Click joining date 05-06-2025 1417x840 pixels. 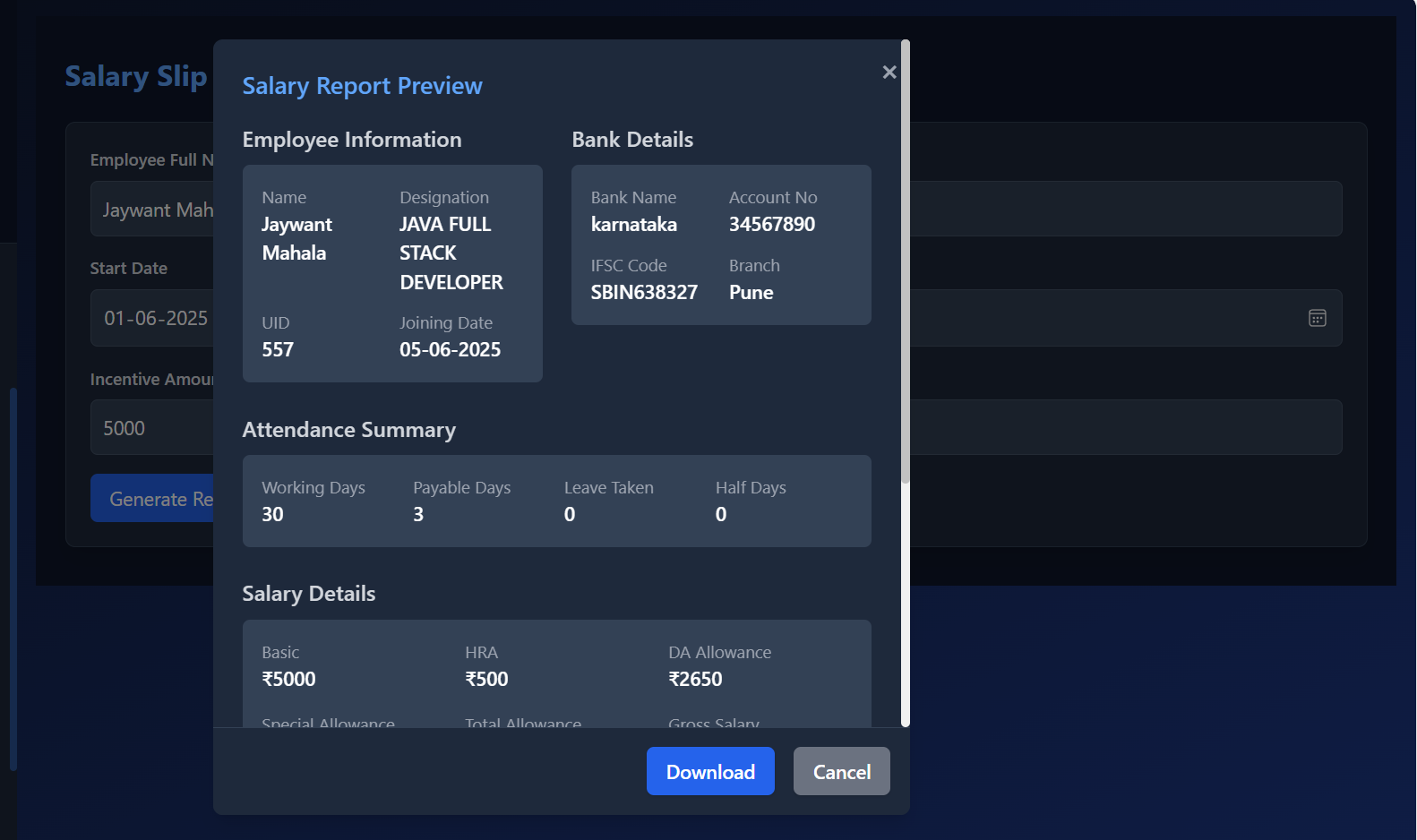(x=450, y=350)
